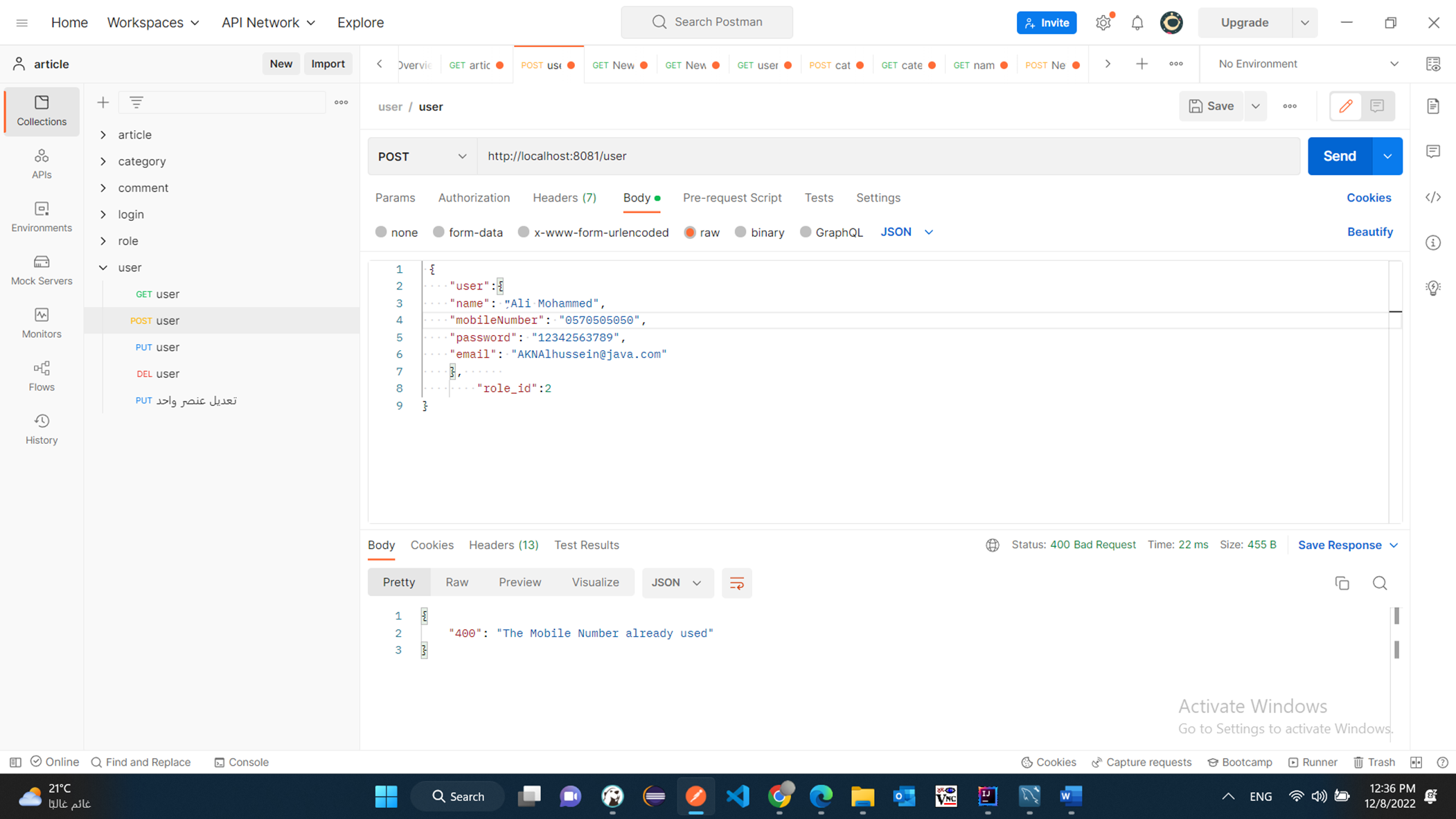The height and width of the screenshot is (819, 1456).
Task: Open the No Environment dropdown
Action: pos(1308,64)
